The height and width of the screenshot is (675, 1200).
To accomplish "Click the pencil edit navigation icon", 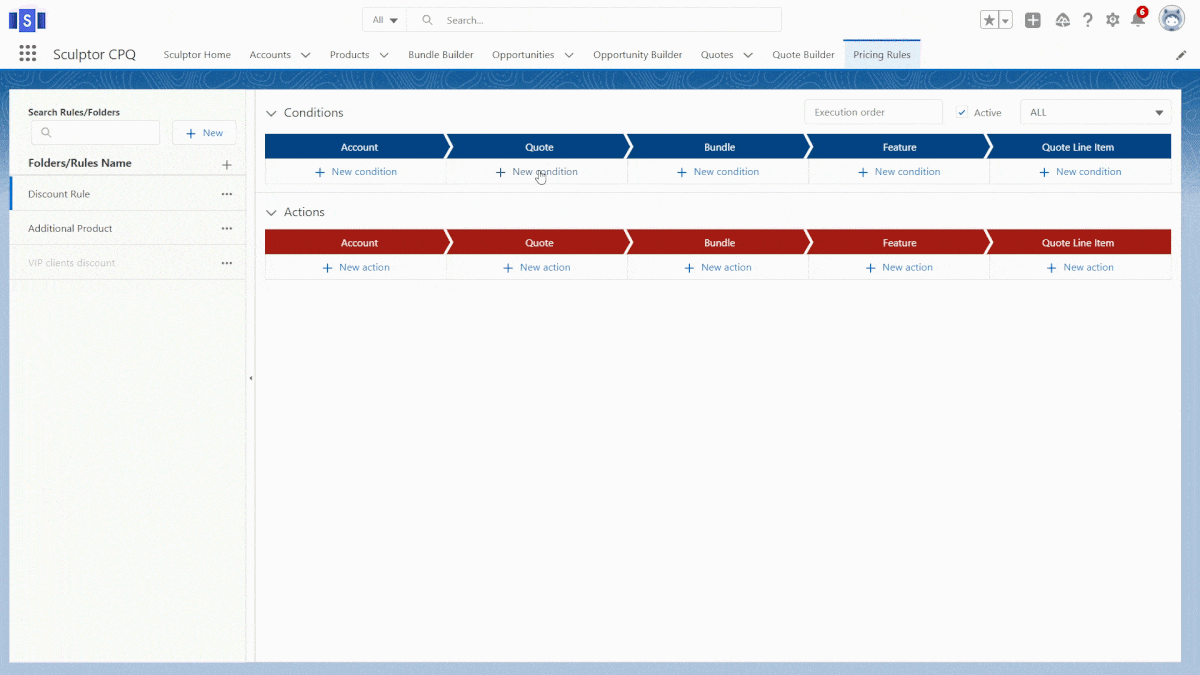I will pyautogui.click(x=1181, y=55).
